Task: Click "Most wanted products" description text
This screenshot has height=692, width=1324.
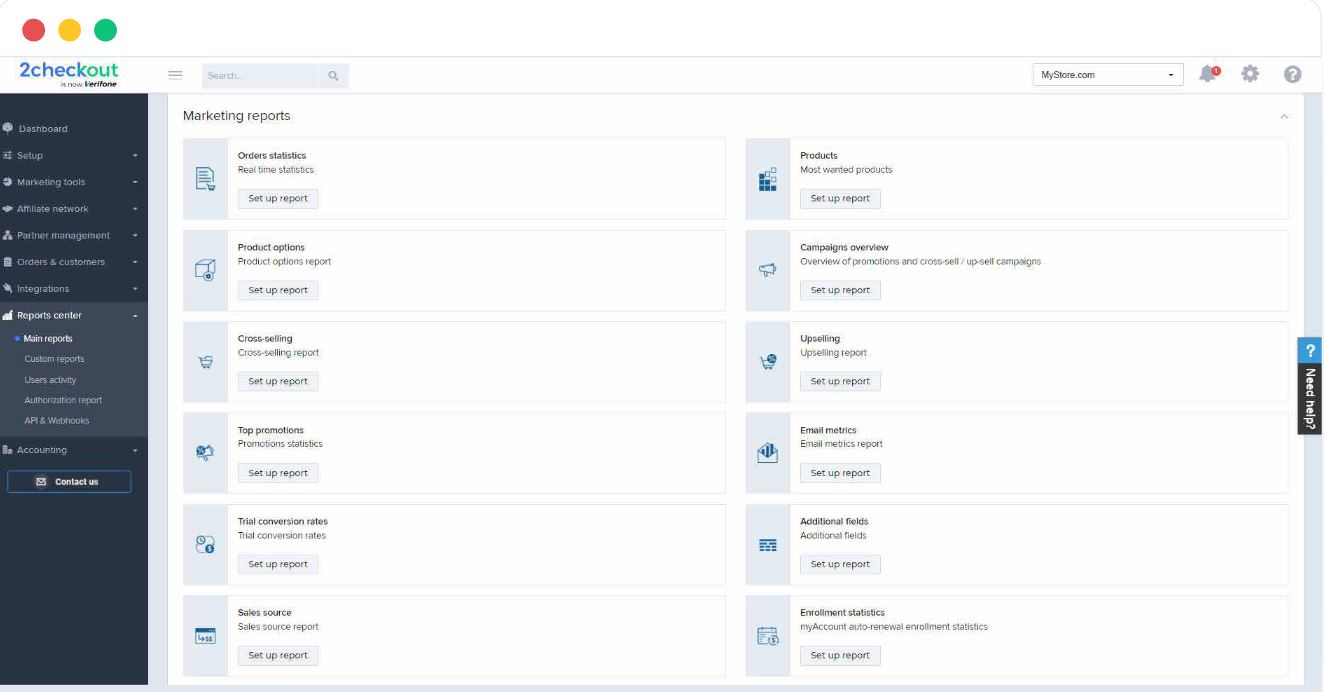Action: 846,170
